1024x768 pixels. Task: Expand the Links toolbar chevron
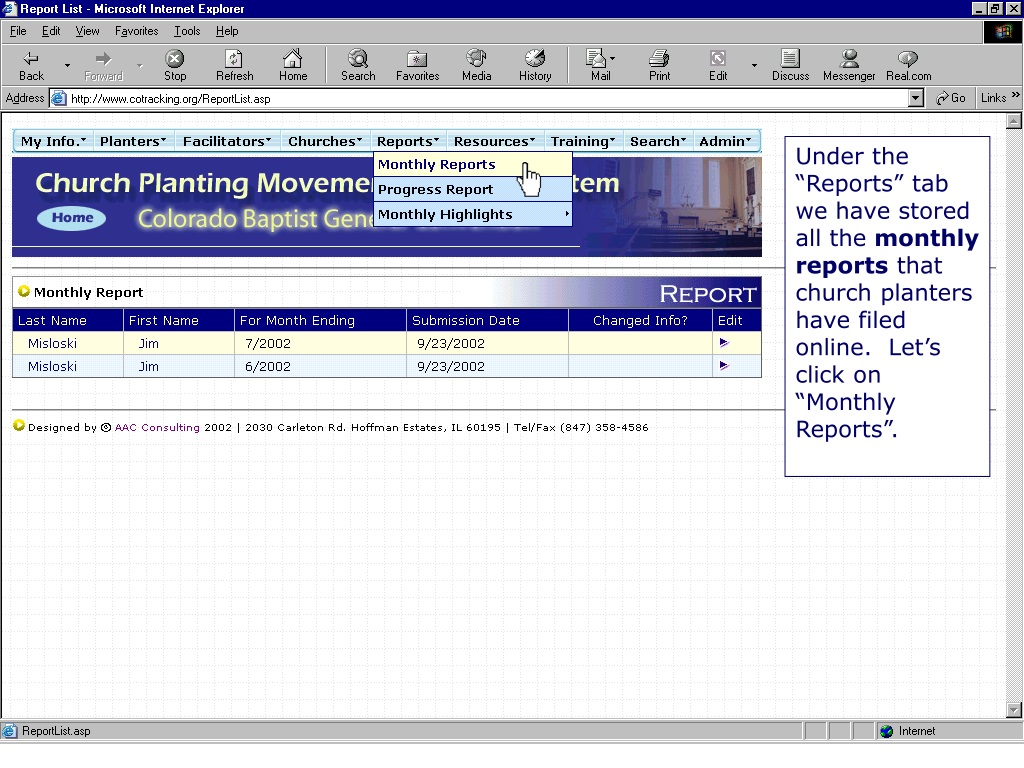point(1016,95)
